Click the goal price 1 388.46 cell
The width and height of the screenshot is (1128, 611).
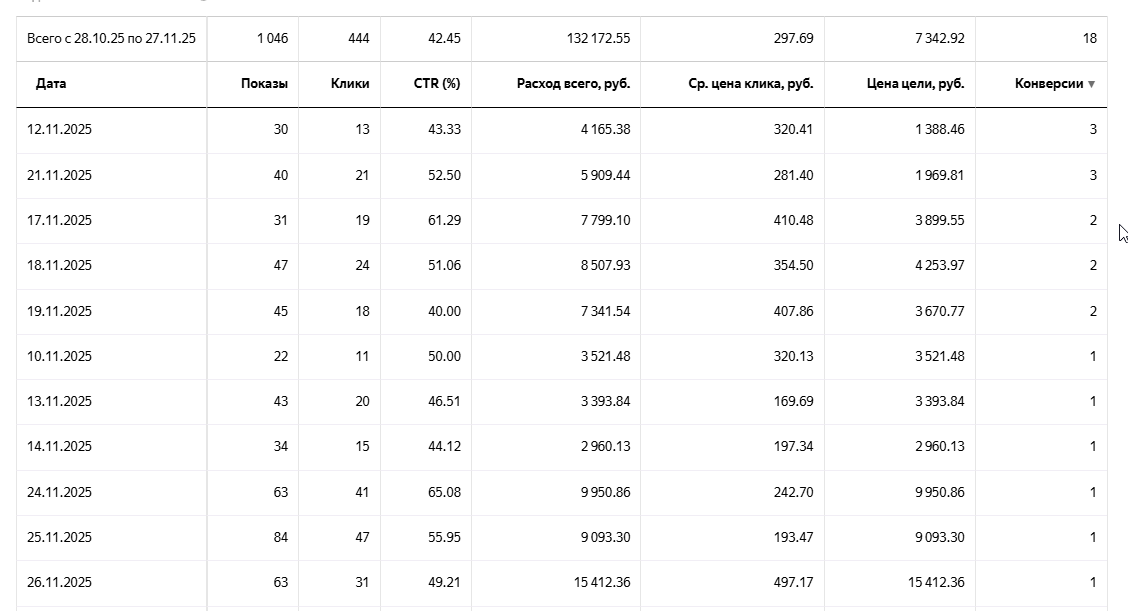pos(937,130)
